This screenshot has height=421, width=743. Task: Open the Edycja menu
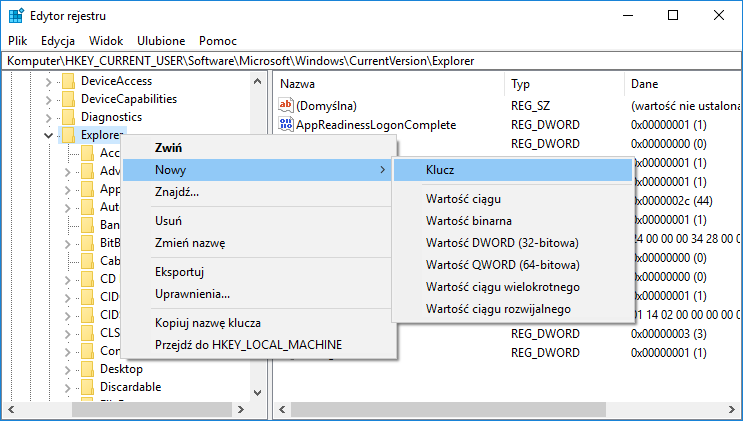[x=58, y=41]
